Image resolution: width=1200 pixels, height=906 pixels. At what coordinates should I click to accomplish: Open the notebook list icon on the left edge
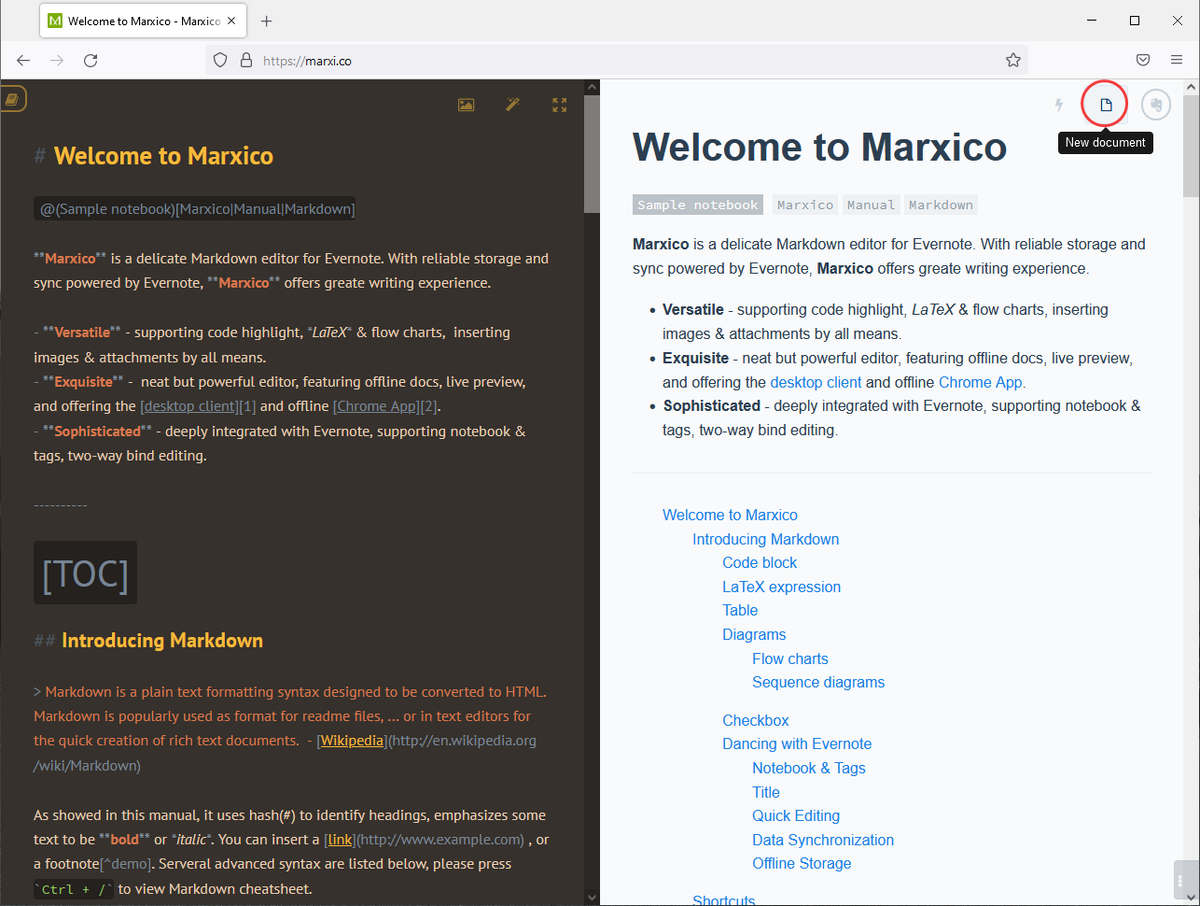click(13, 98)
